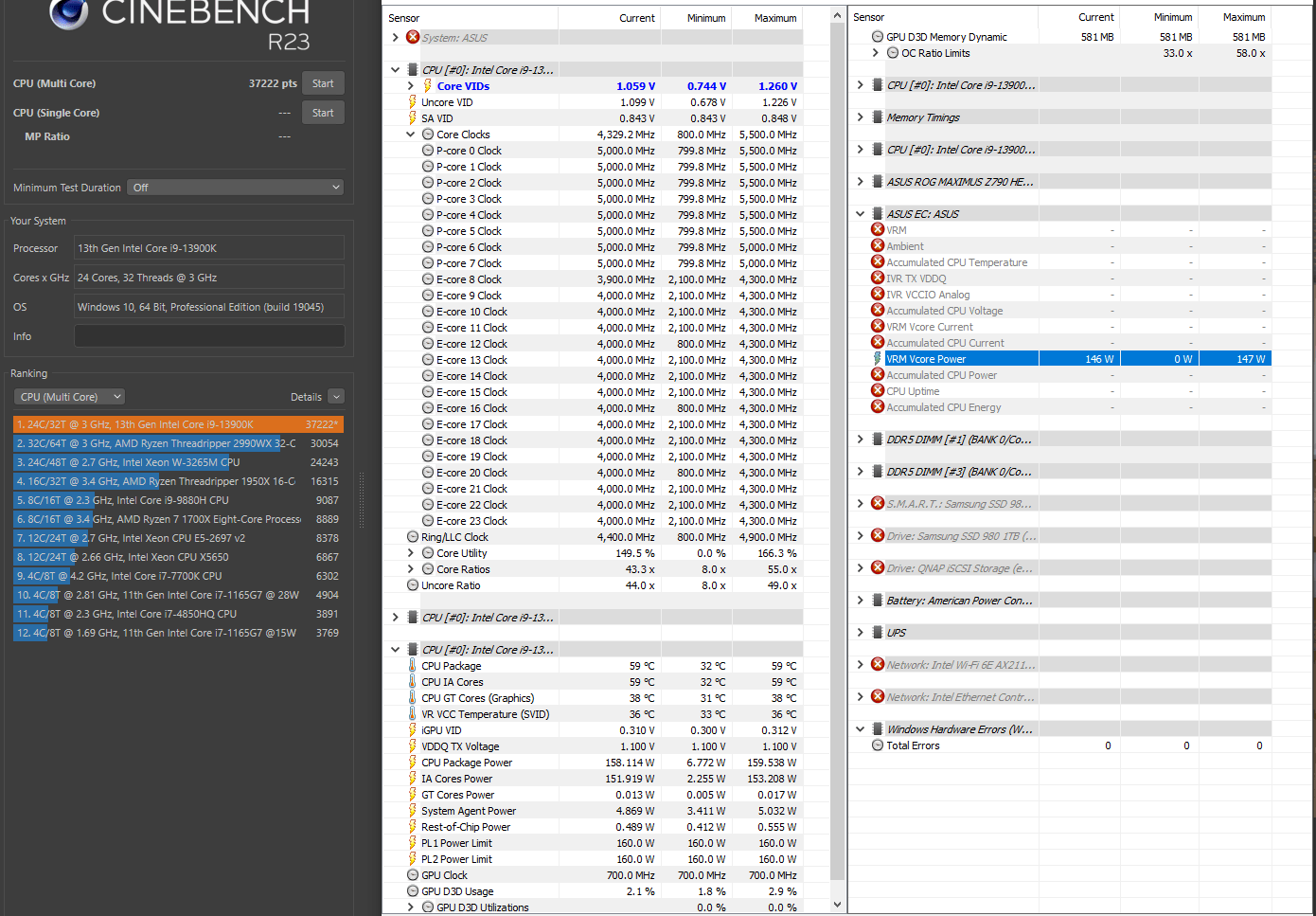Collapse the Windows Hardware Errors group
This screenshot has height=916, width=1316.
[860, 729]
